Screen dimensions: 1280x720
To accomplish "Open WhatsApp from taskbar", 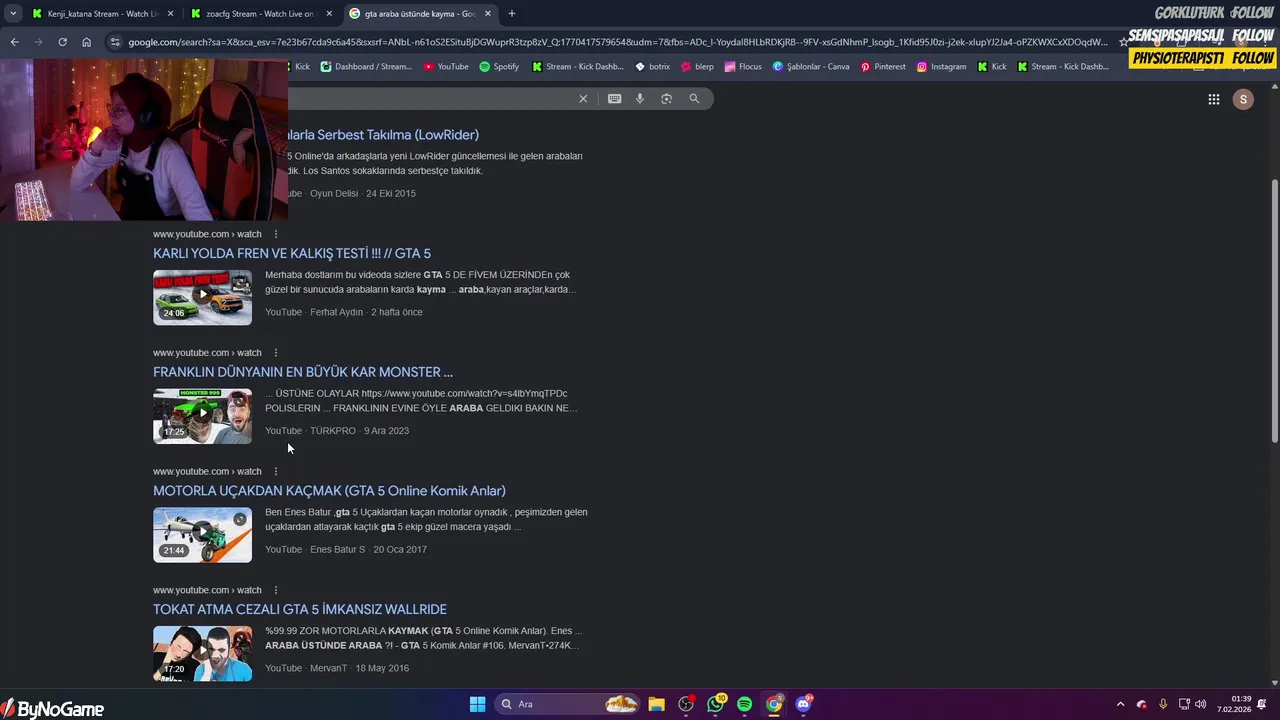I will point(715,704).
